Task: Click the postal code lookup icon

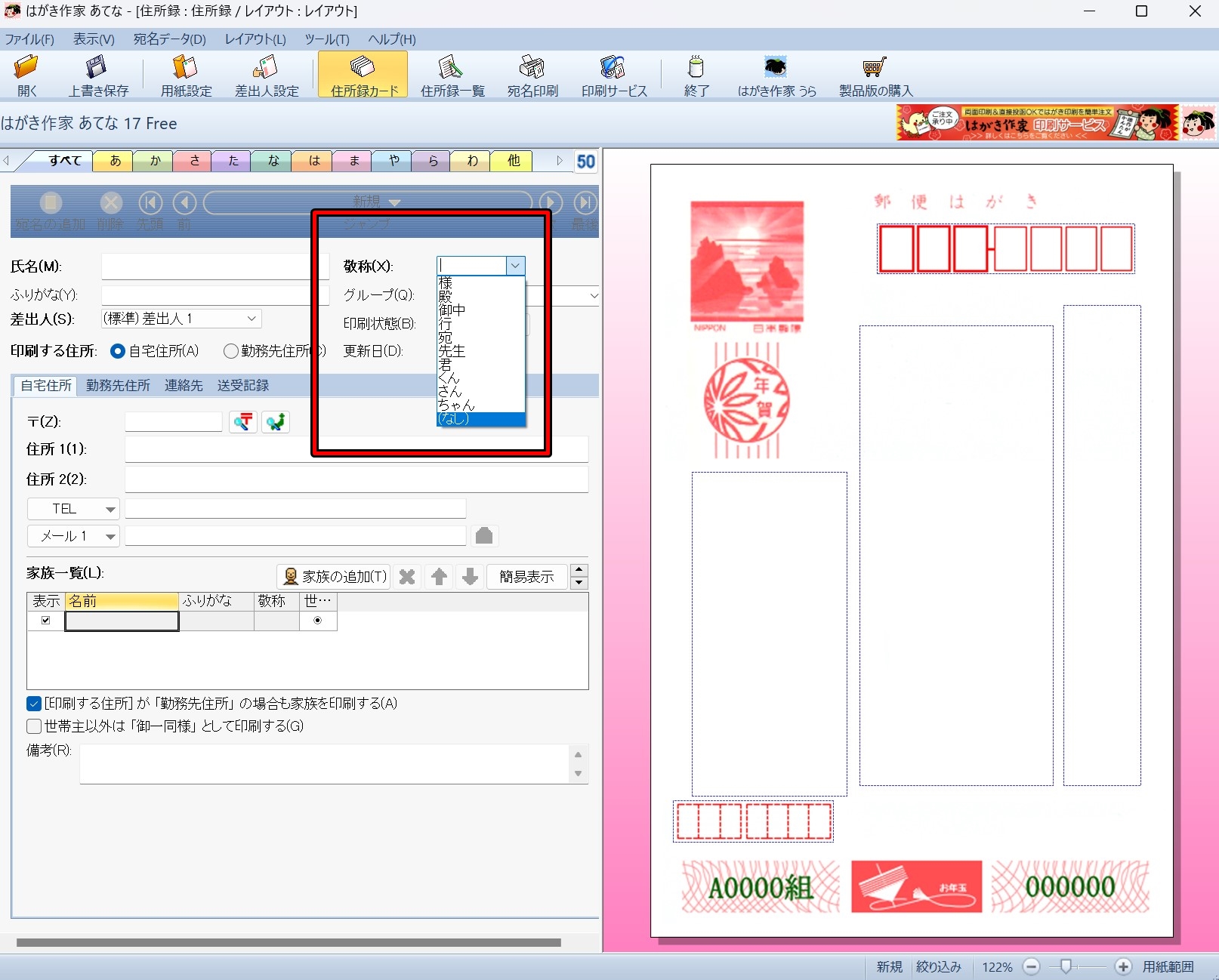Action: [x=243, y=421]
